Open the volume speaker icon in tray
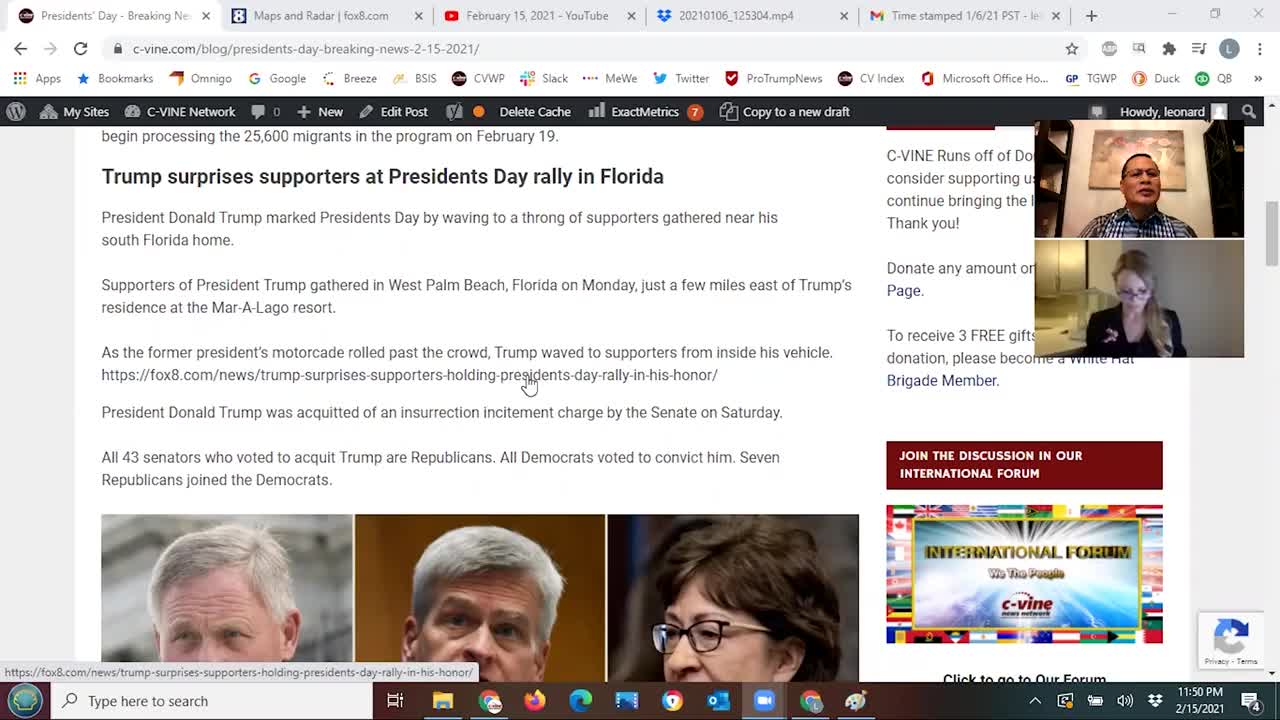 pos(1125,700)
